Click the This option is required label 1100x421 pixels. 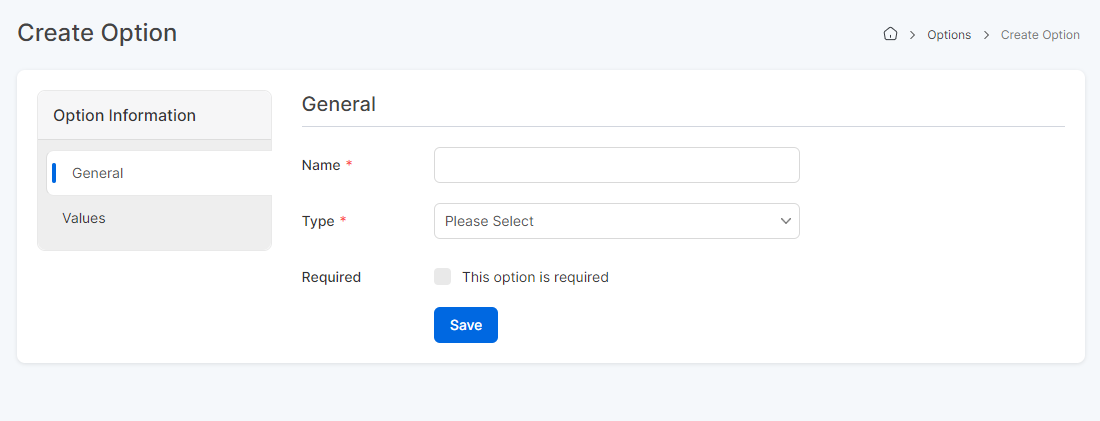pyautogui.click(x=535, y=277)
